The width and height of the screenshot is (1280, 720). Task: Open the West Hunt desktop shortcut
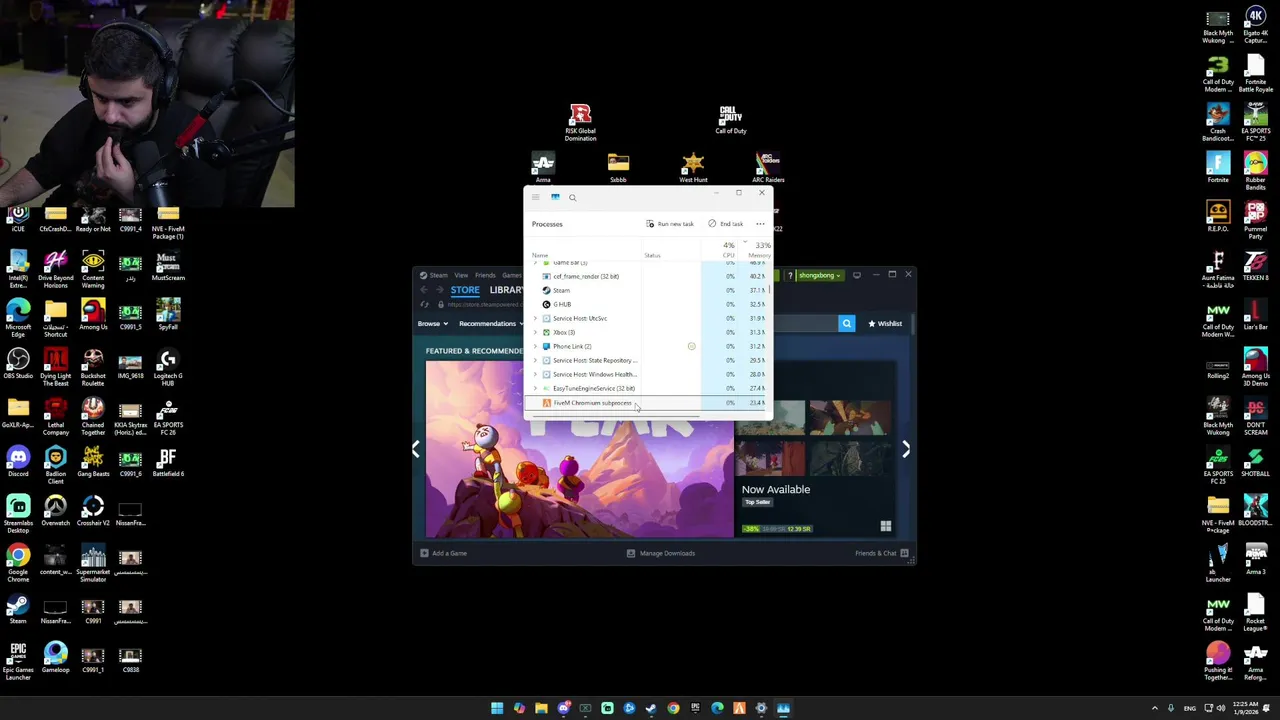coord(693,168)
